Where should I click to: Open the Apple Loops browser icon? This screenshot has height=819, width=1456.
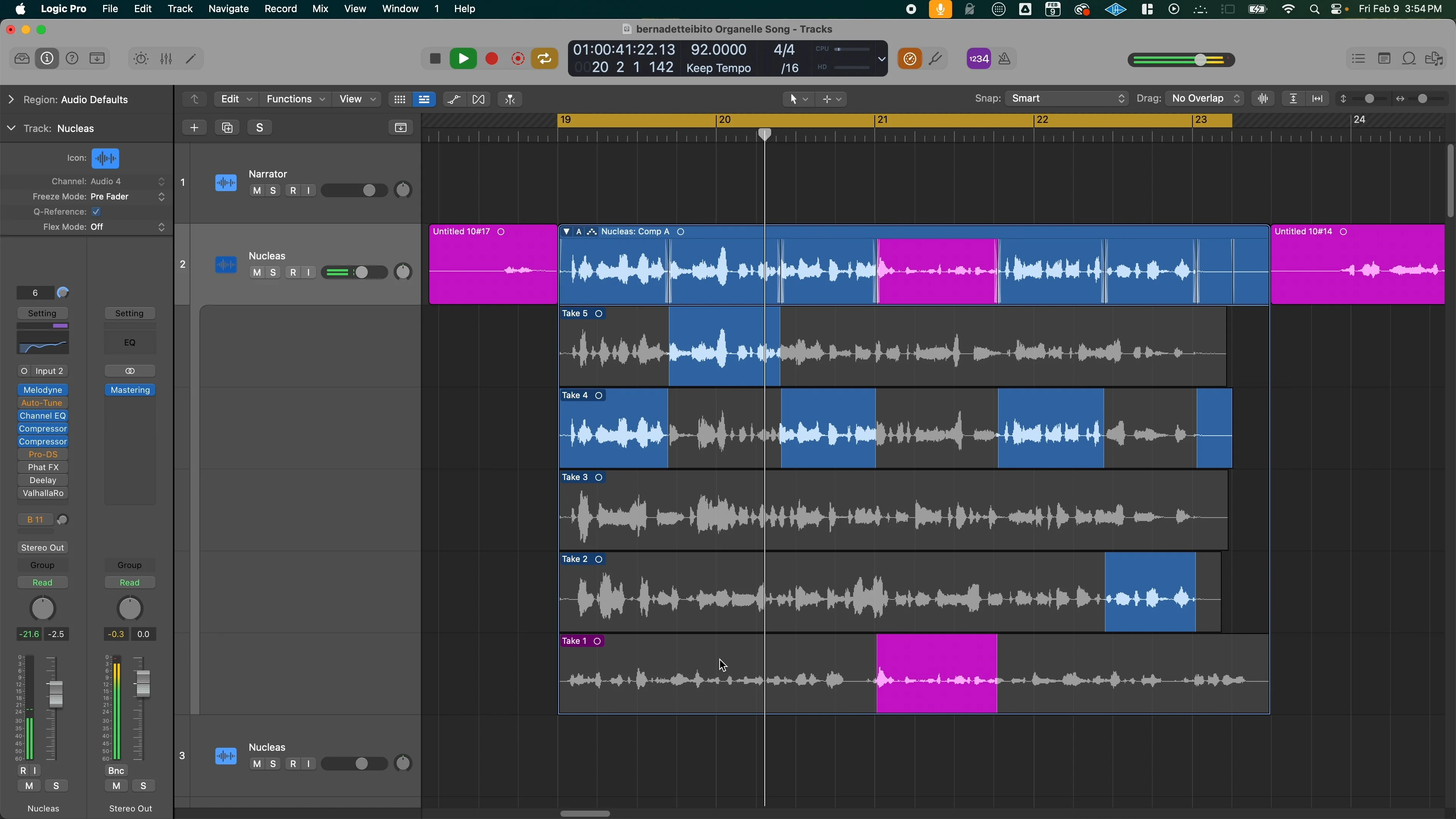coord(1410,58)
